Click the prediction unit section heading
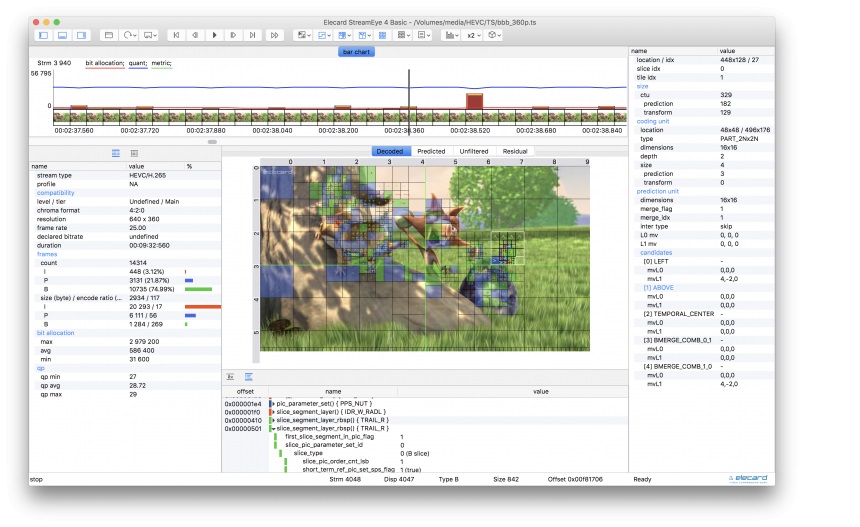Image resolution: width=860 pixels, height=527 pixels. click(x=658, y=191)
